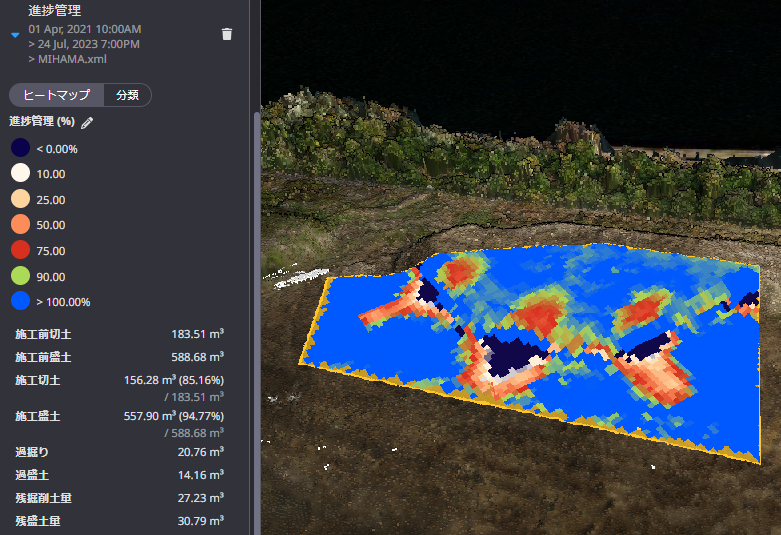Screen dimensions: 781x535
Task: Click the left panel vertical scrollbar
Action: pyautogui.click(x=255, y=300)
